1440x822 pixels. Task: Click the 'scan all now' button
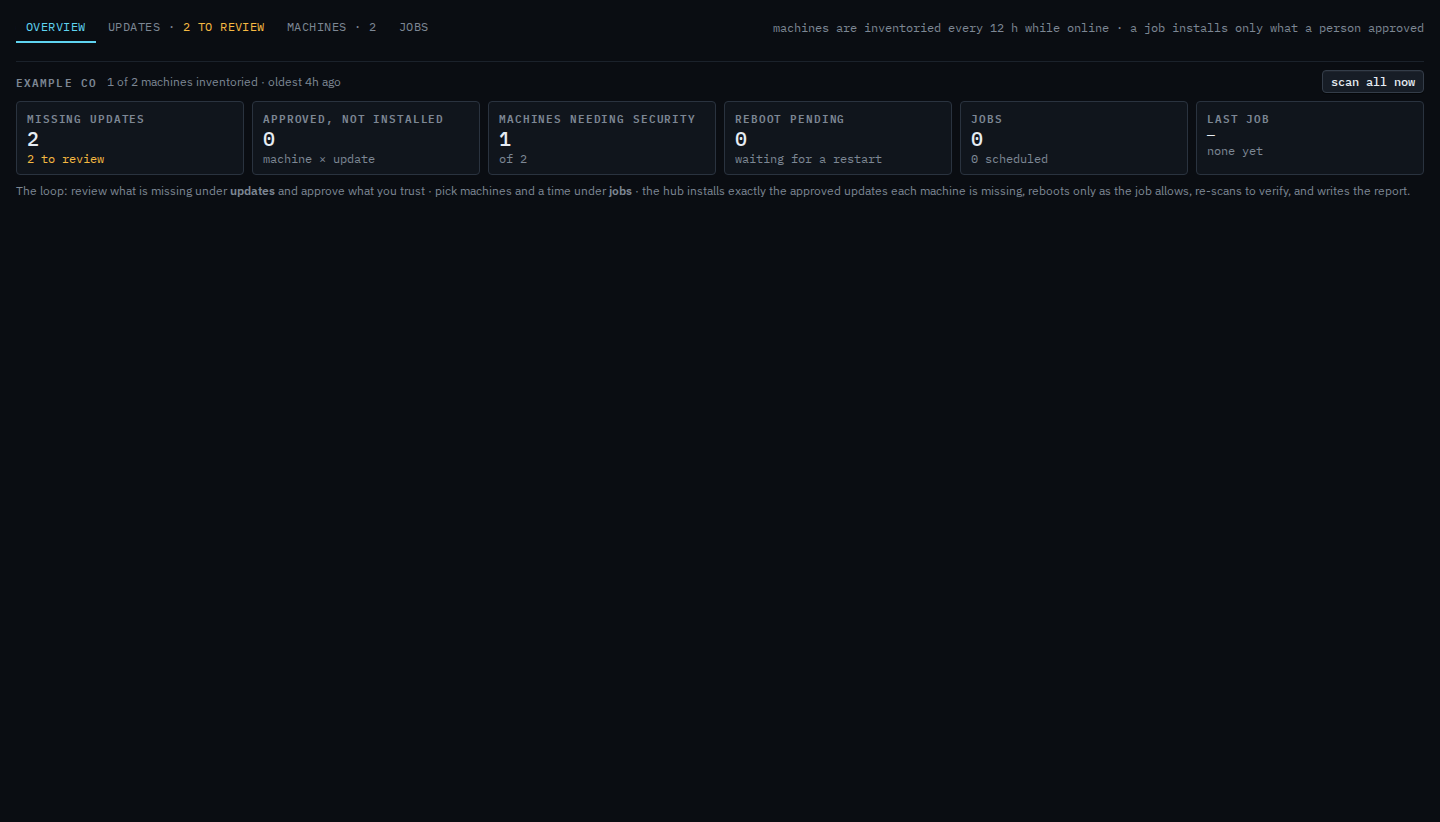[1373, 82]
